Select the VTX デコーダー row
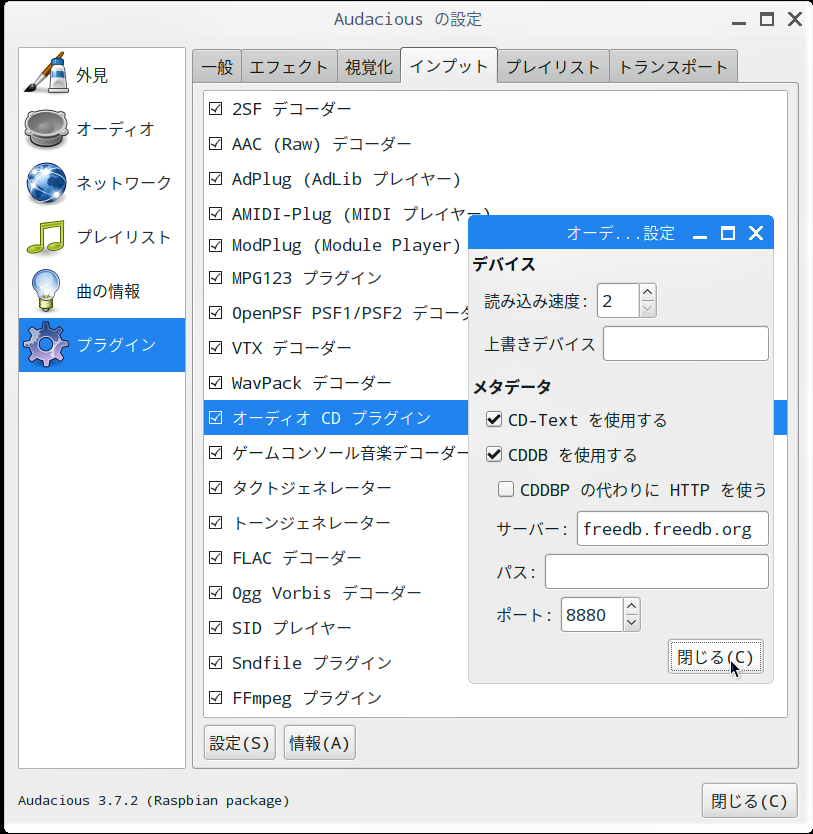Viewport: 813px width, 834px height. click(x=336, y=347)
